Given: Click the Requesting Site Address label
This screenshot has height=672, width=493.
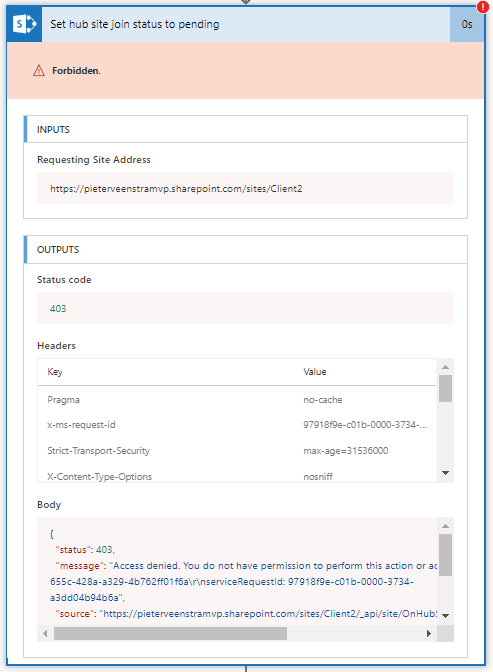Looking at the screenshot, I should 94,160.
